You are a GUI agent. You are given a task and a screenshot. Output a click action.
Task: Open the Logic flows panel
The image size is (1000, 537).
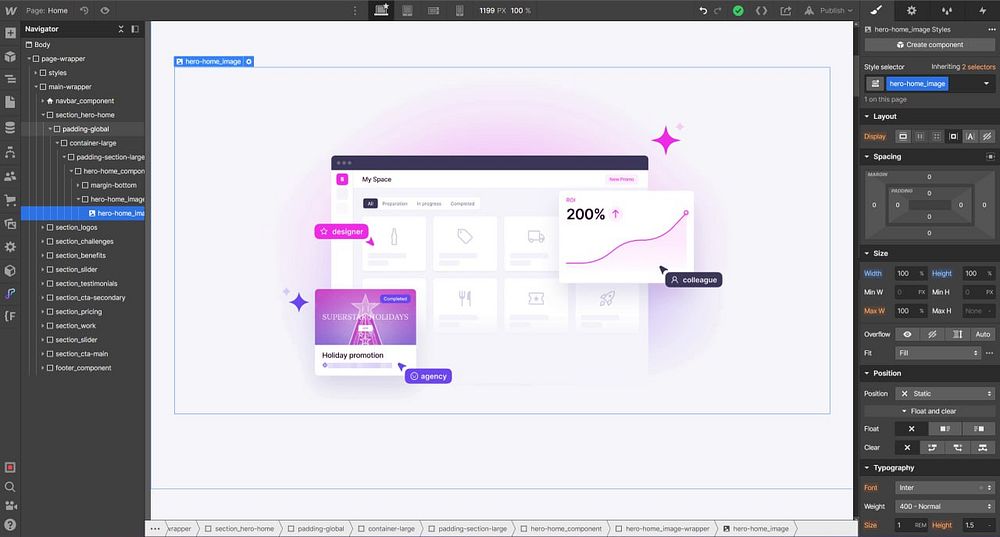(x=10, y=152)
